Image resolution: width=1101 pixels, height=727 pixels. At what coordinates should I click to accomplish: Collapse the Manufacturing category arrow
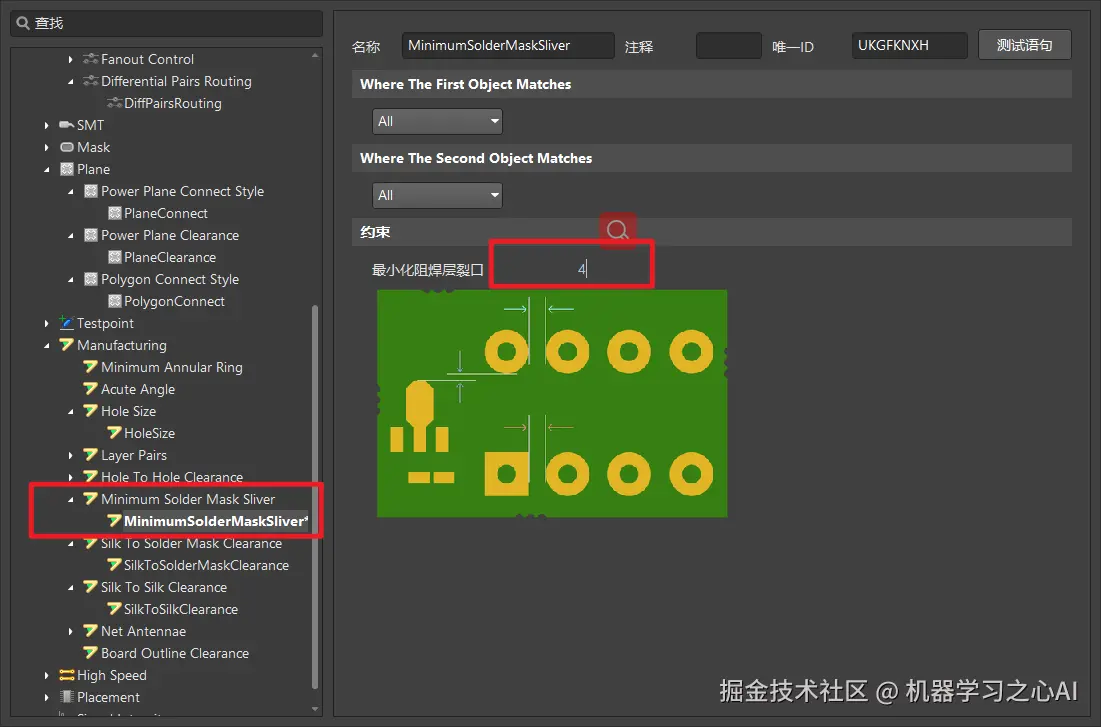[x=46, y=346]
